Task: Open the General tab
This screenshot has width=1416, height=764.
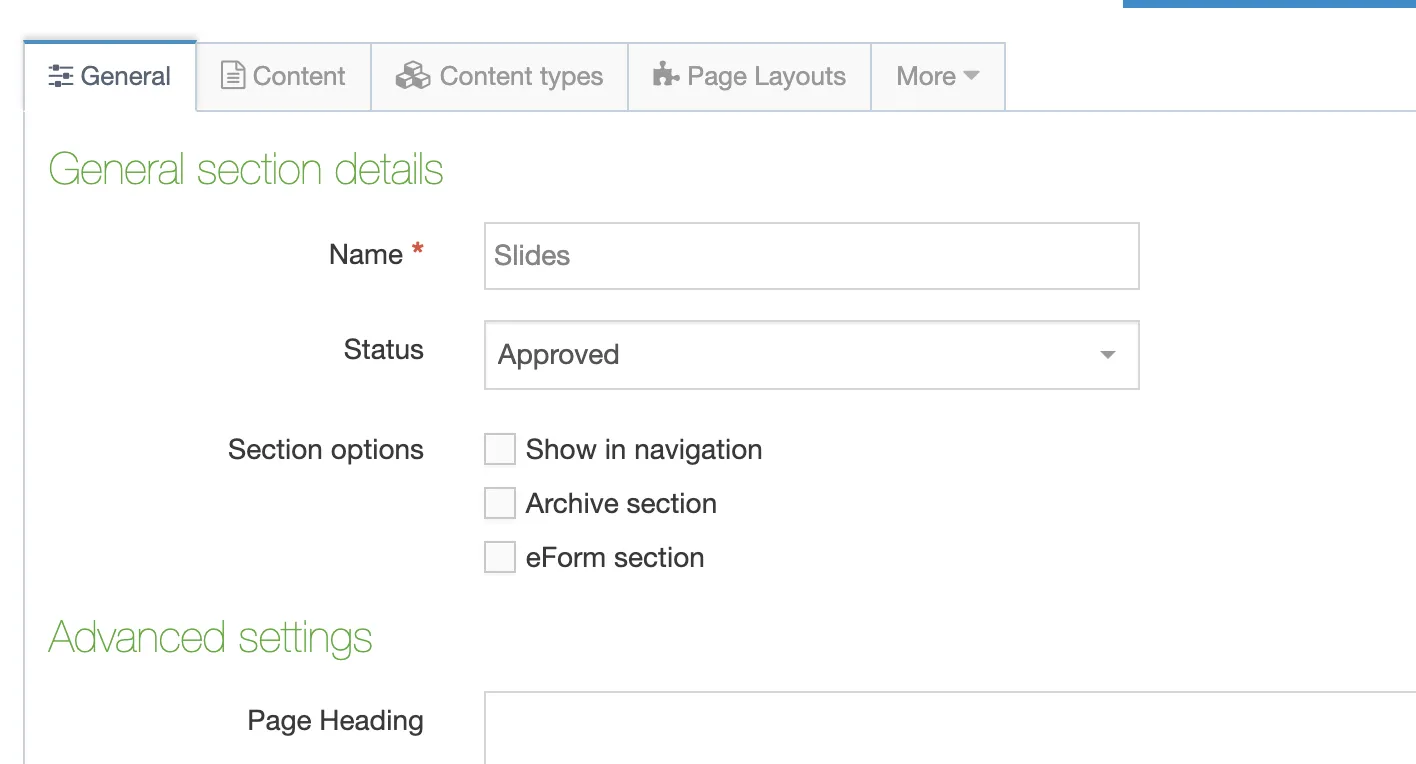Action: [x=110, y=76]
